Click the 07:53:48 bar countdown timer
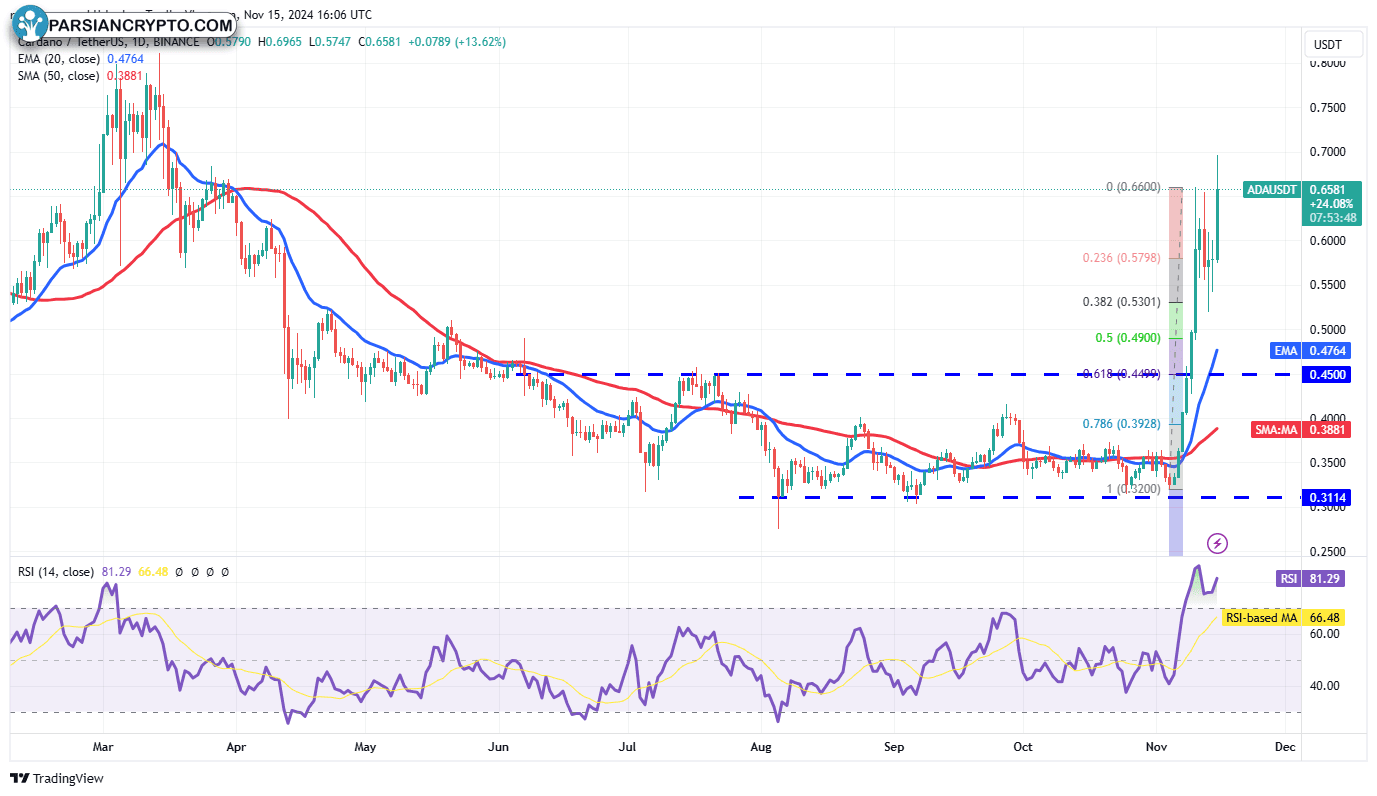 (x=1334, y=217)
